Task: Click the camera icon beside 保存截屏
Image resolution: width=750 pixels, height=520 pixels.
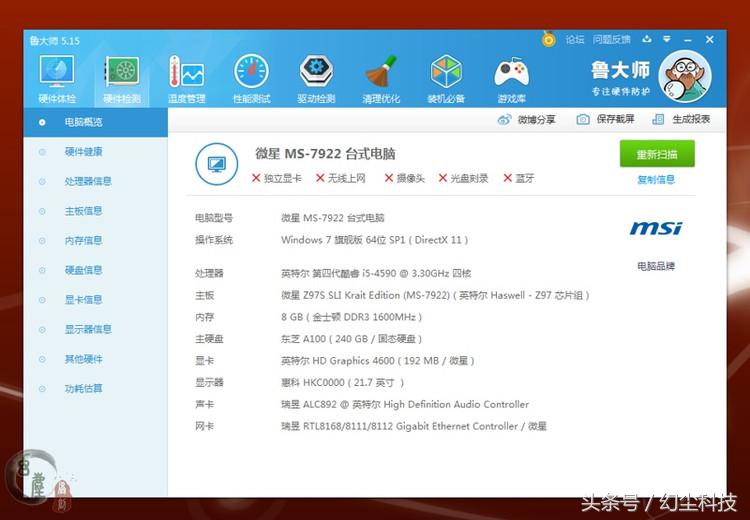Action: click(583, 120)
